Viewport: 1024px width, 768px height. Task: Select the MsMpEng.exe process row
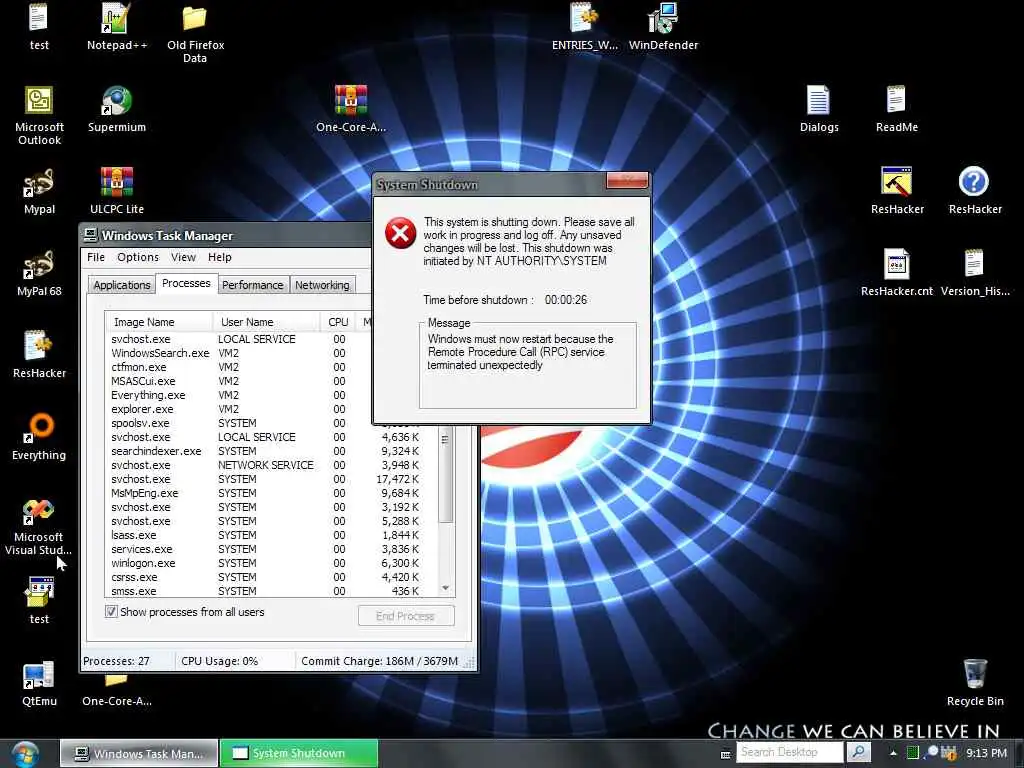pos(272,493)
